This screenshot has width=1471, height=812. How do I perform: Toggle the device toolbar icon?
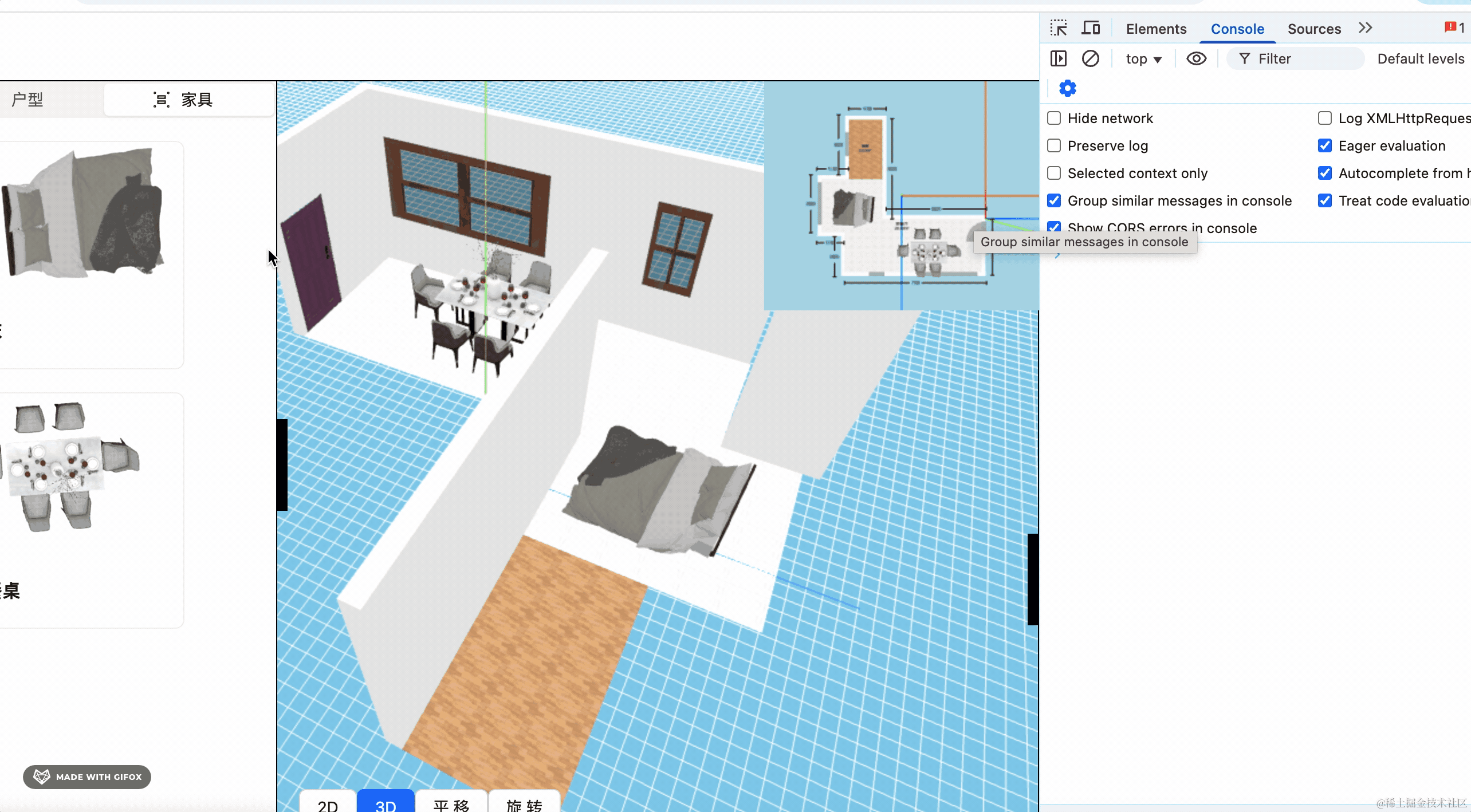click(1091, 28)
